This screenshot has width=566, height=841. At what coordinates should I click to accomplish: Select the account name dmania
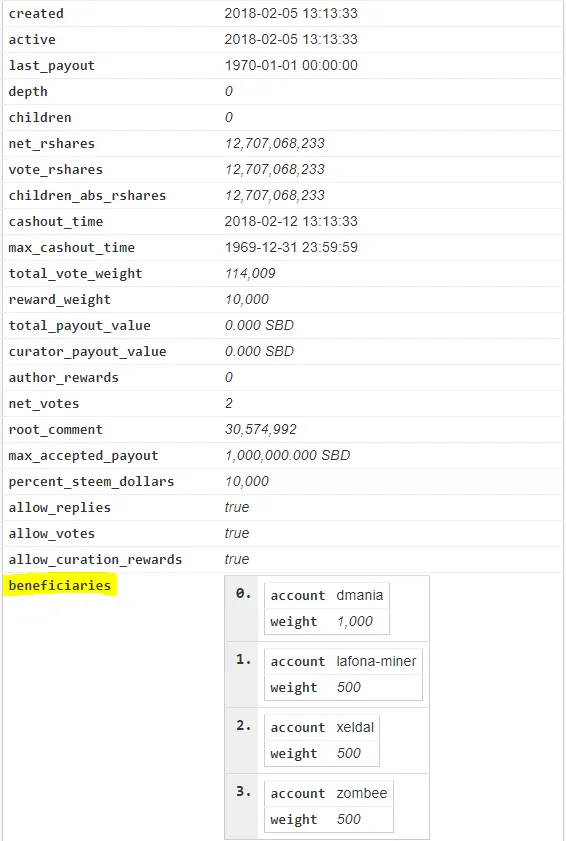359,595
